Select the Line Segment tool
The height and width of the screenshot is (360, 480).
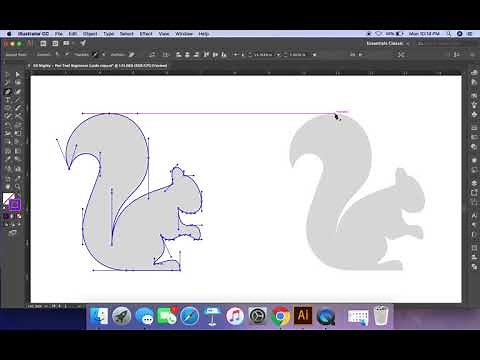(18, 100)
